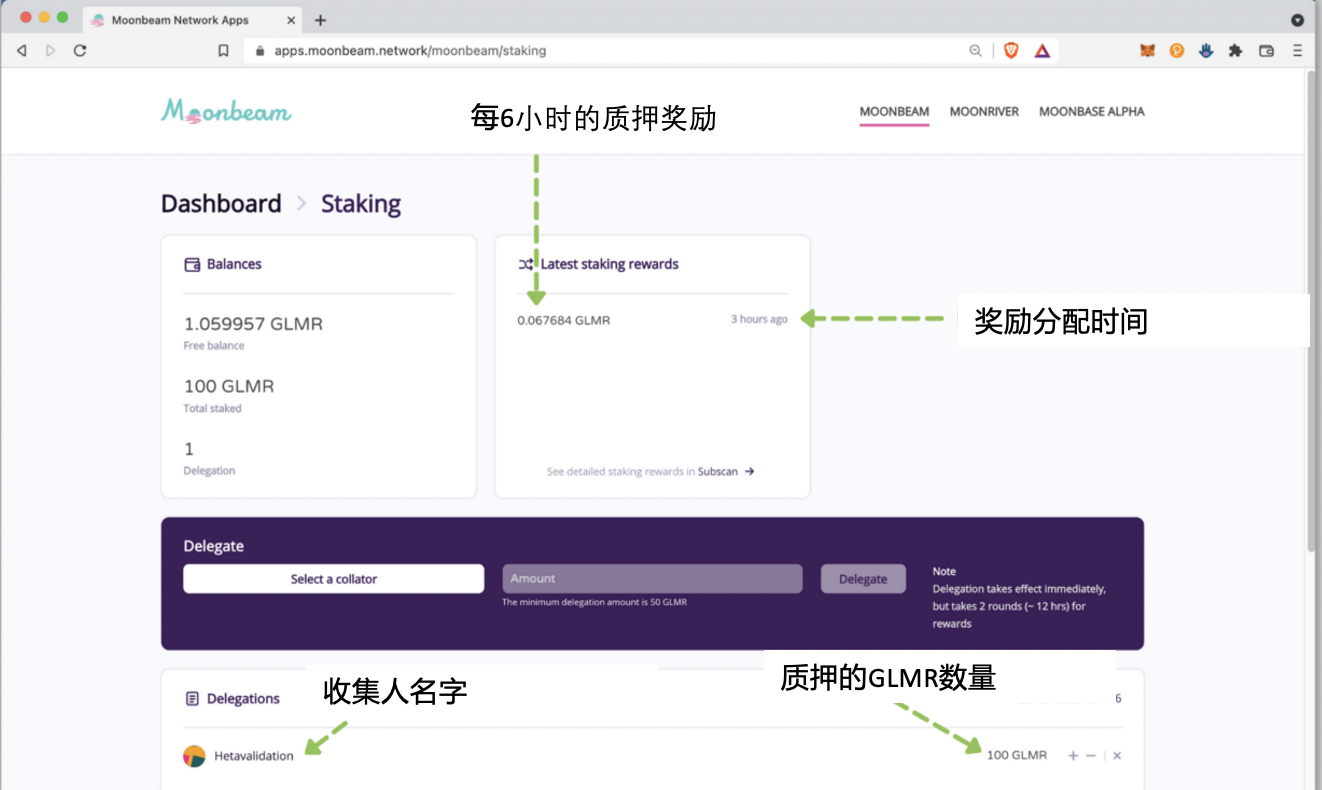Click the browser forward arrow
Viewport: 1322px width, 790px height.
[51, 50]
